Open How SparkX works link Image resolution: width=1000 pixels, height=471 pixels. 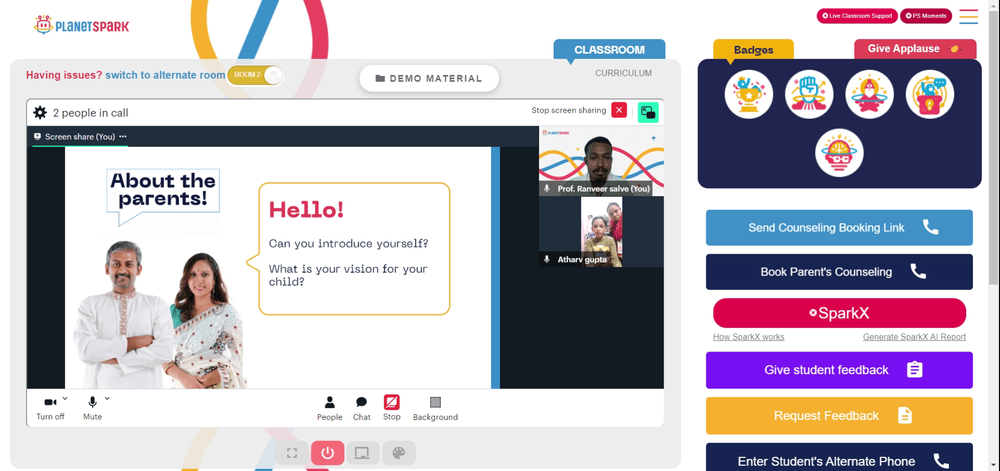click(749, 337)
